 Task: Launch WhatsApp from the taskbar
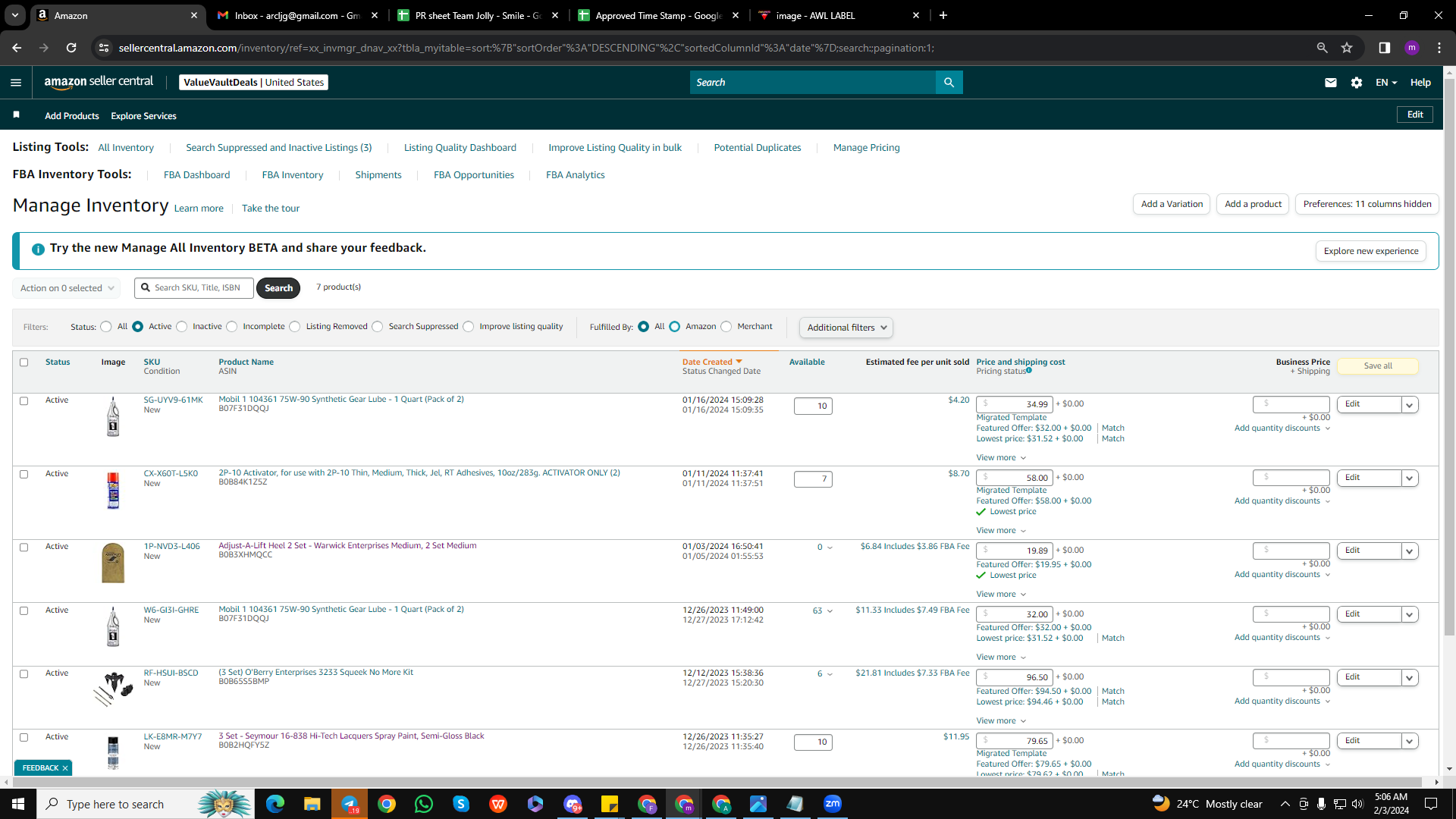point(424,804)
